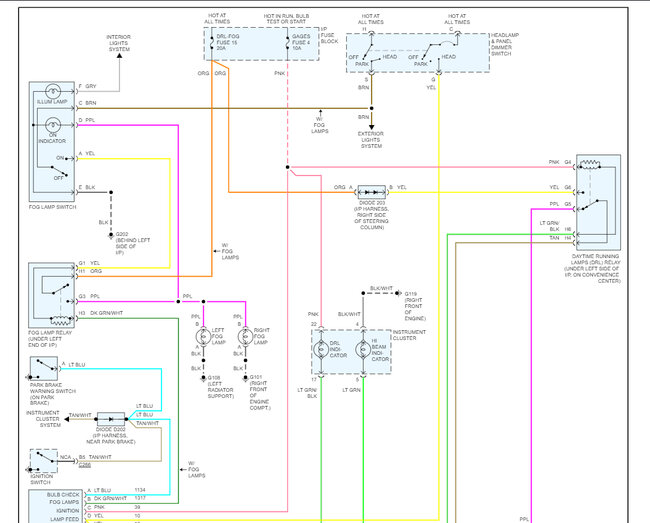650x523 pixels.
Task: Select the Diode 203 symbol
Action: (371, 192)
